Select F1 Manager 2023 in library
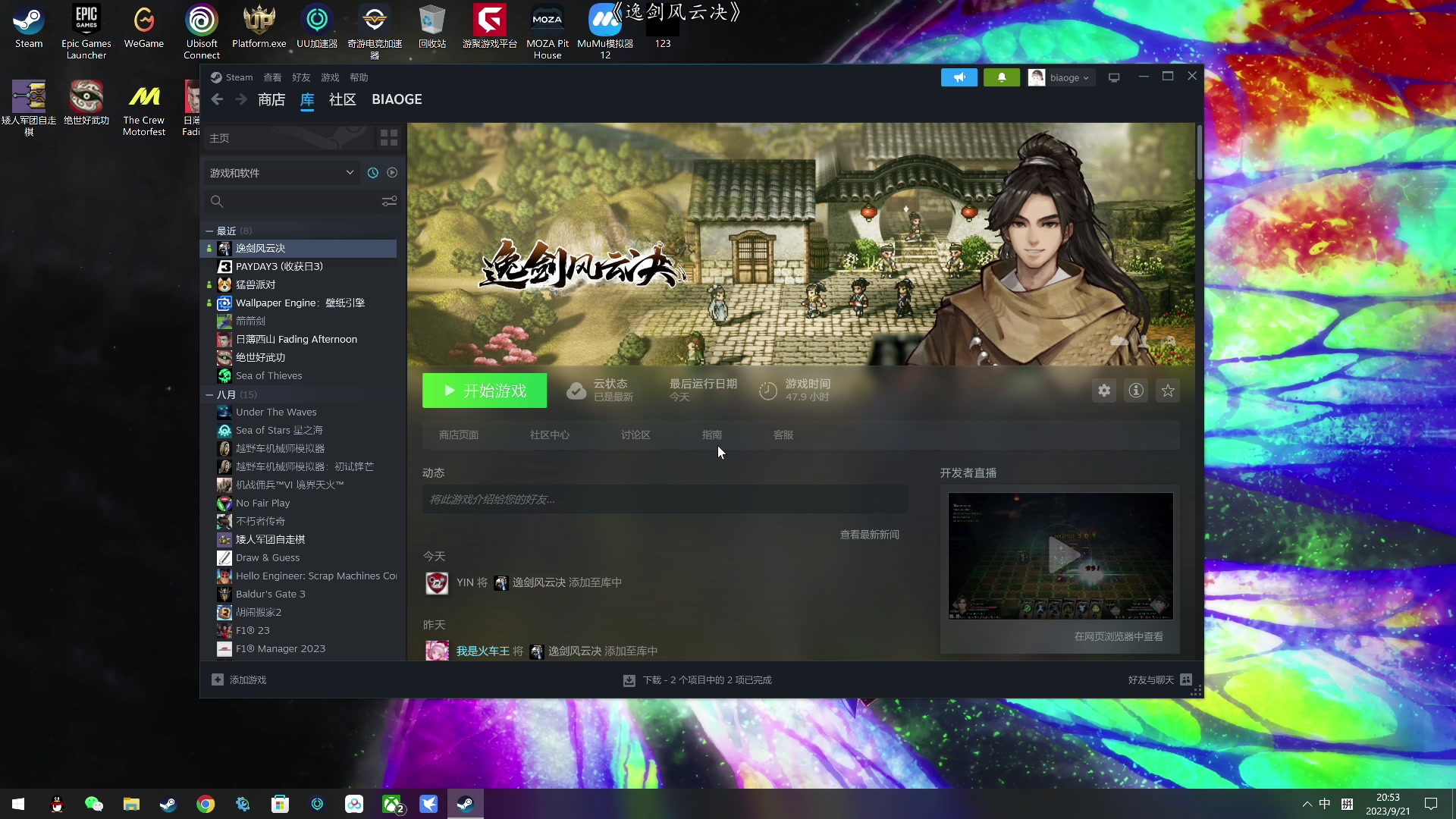Image resolution: width=1456 pixels, height=819 pixels. coord(299,648)
